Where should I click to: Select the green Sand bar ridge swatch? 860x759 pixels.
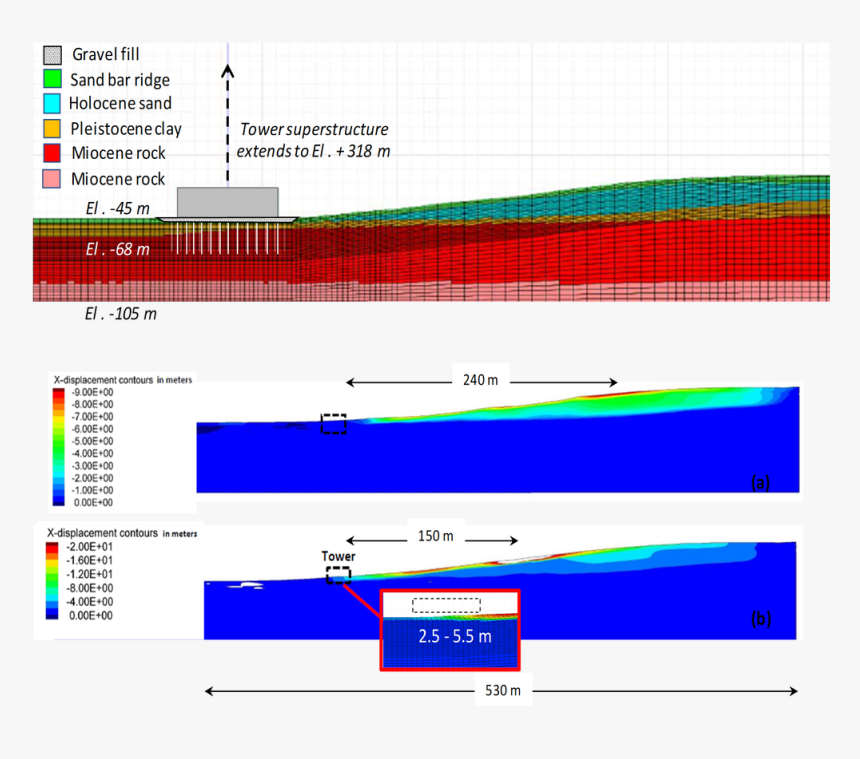tap(53, 79)
